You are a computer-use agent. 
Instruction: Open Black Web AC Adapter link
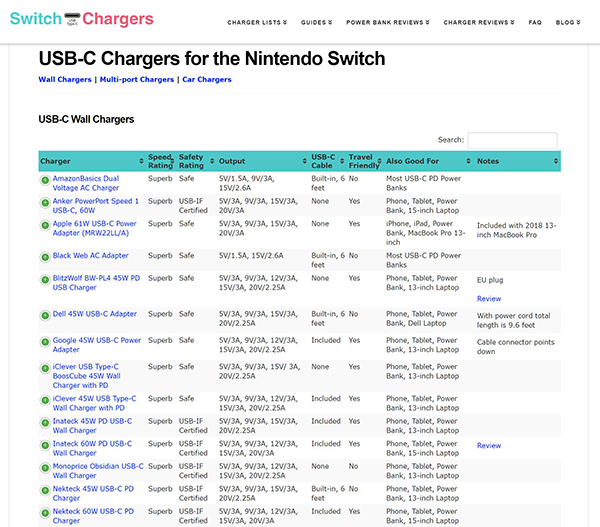pos(90,256)
